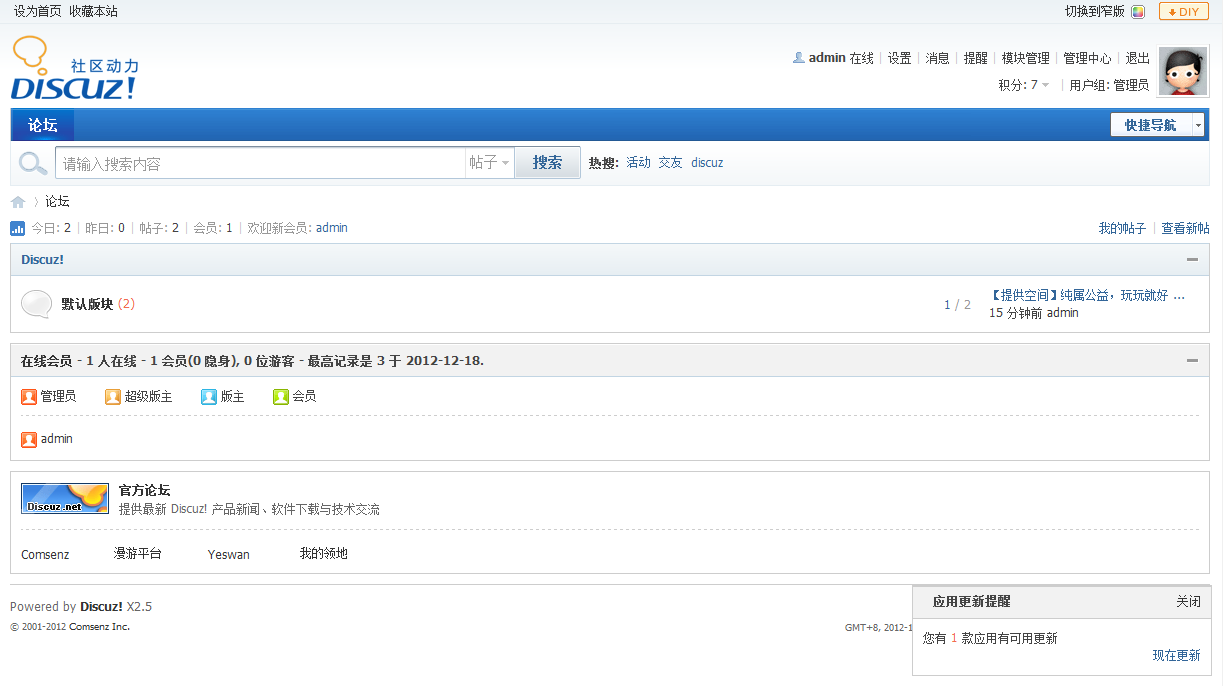The height and width of the screenshot is (686, 1224).
Task: Click the green 会员 group icon
Action: [281, 396]
